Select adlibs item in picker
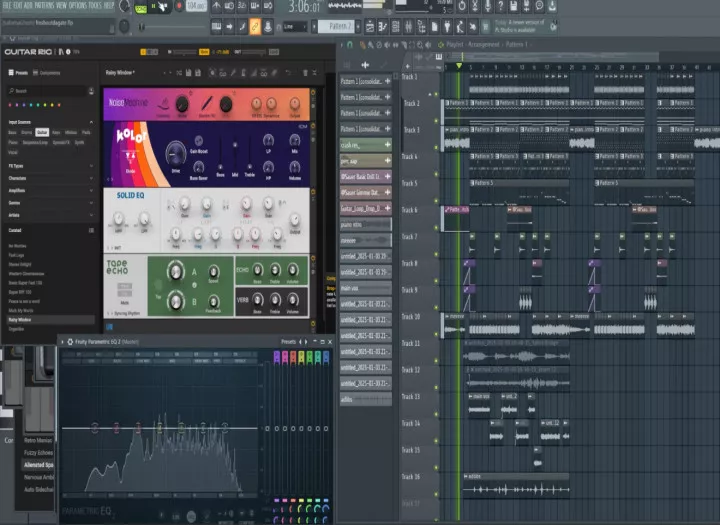Viewport: 720px width, 525px height. (x=366, y=399)
